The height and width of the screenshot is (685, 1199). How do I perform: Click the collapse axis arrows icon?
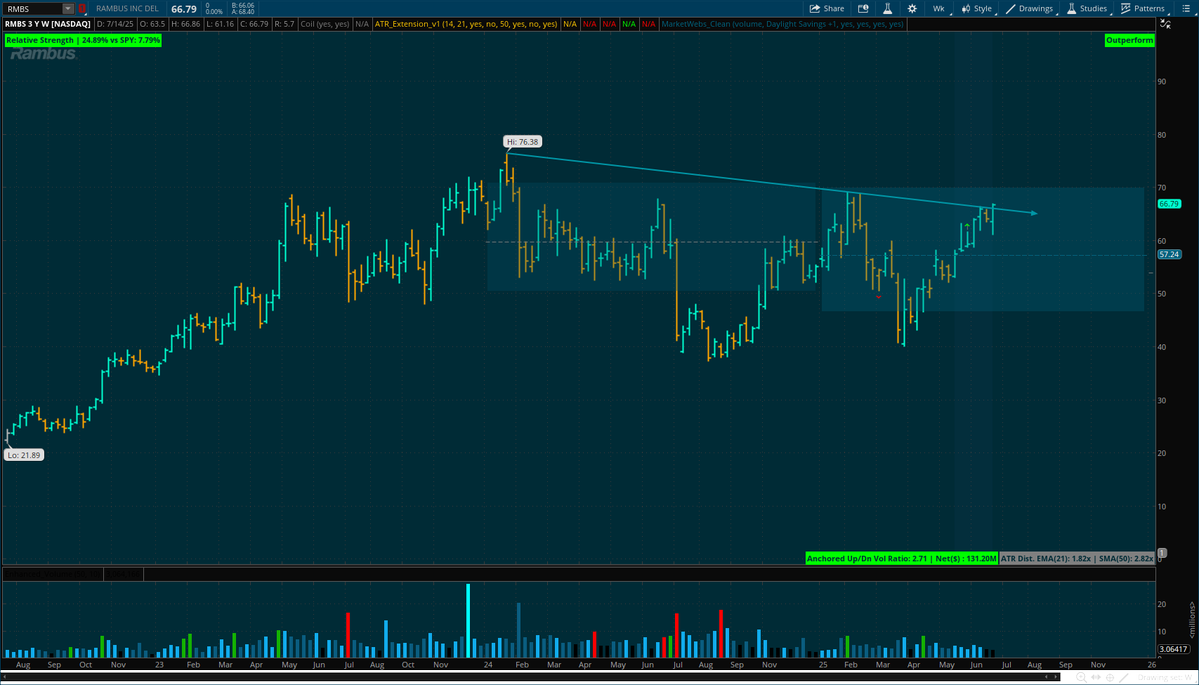1165,24
